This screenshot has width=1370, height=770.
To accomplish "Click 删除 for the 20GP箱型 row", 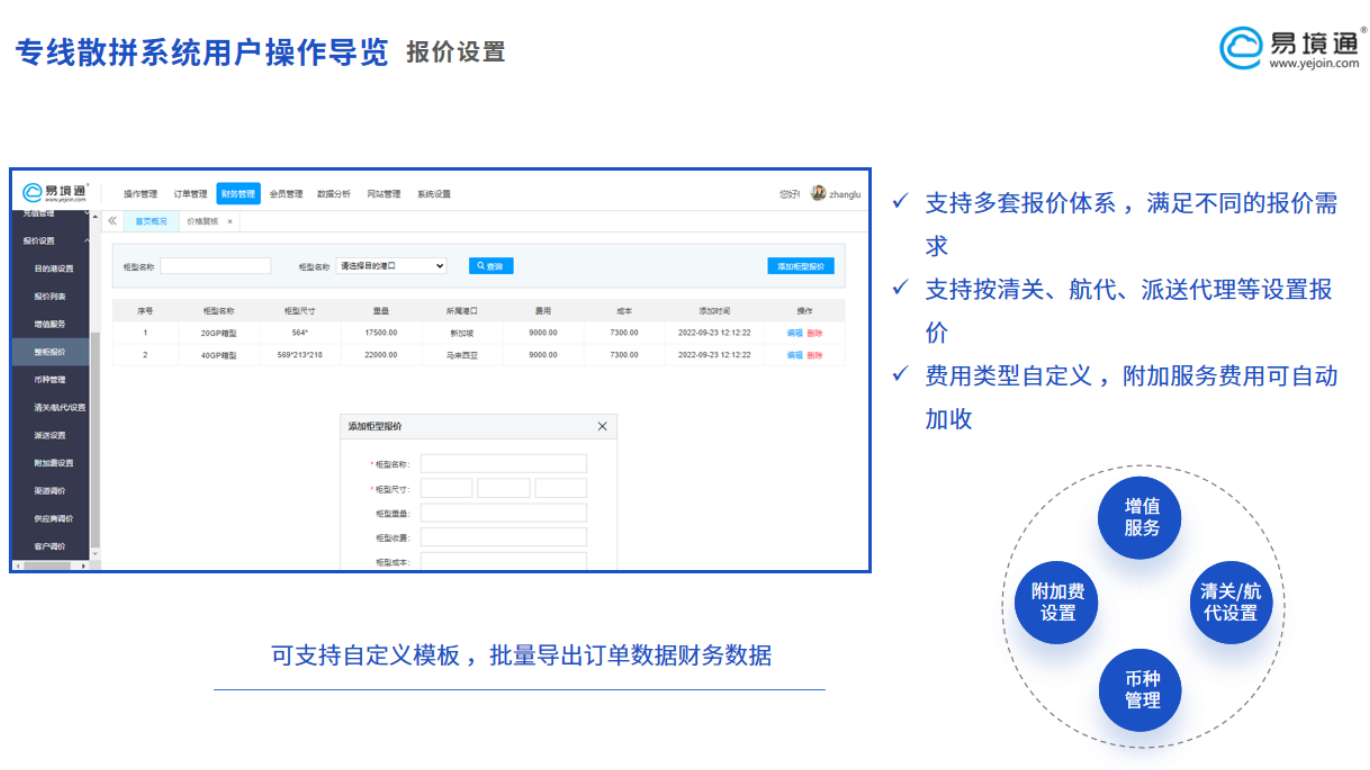I will pyautogui.click(x=815, y=332).
